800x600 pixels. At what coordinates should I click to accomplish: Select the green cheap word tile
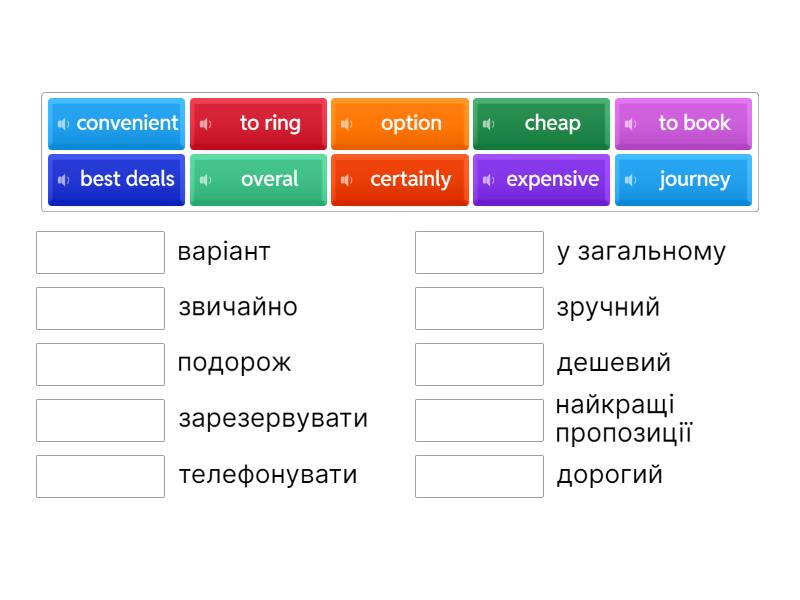pos(552,124)
